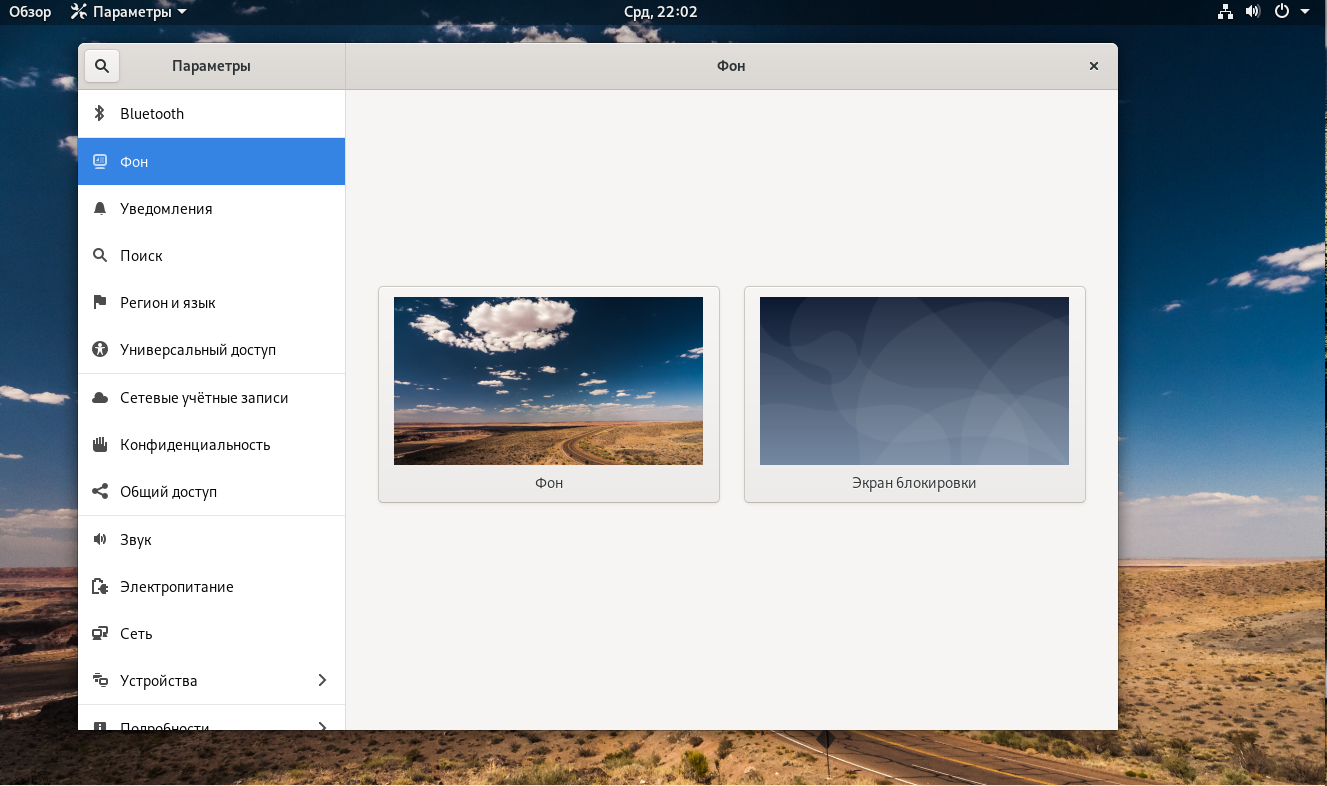Viewport: 1327px width, 786px height.
Task: Click the cloud icon for Сетевые учётные записи
Action: (x=99, y=397)
